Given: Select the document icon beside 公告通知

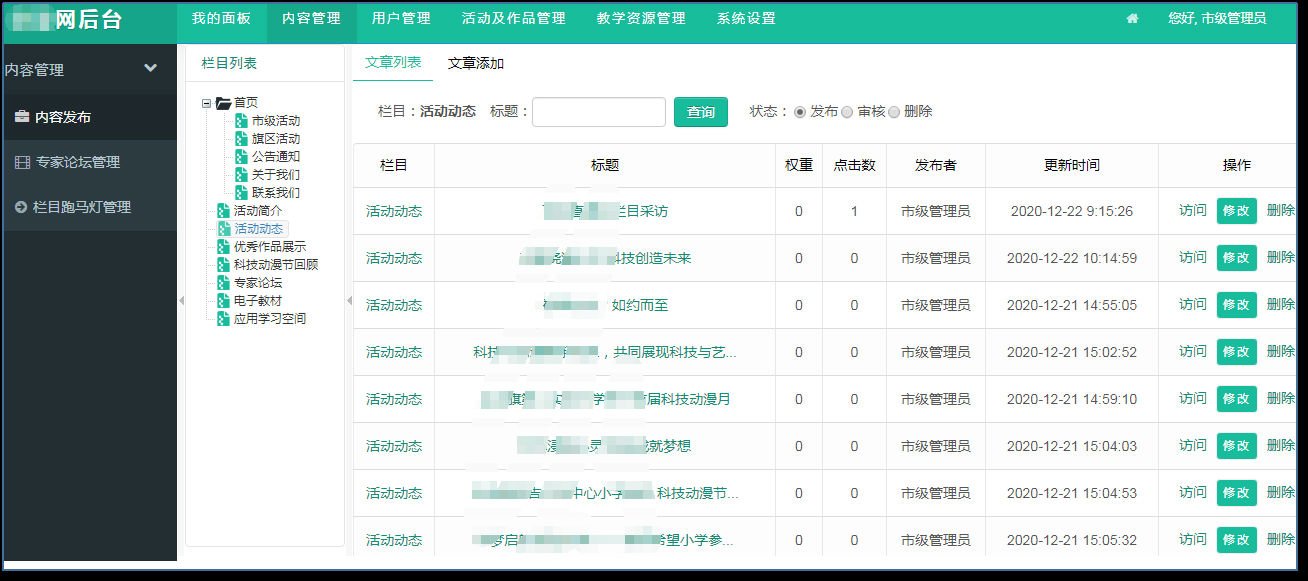Looking at the screenshot, I should (x=241, y=154).
